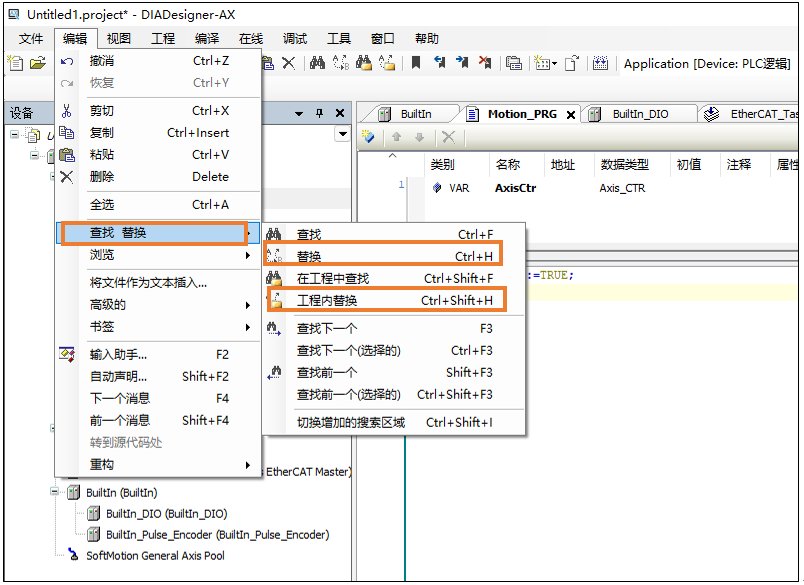This screenshot has width=804, height=585.
Task: Click the Open project toolbar icon
Action: 38,63
